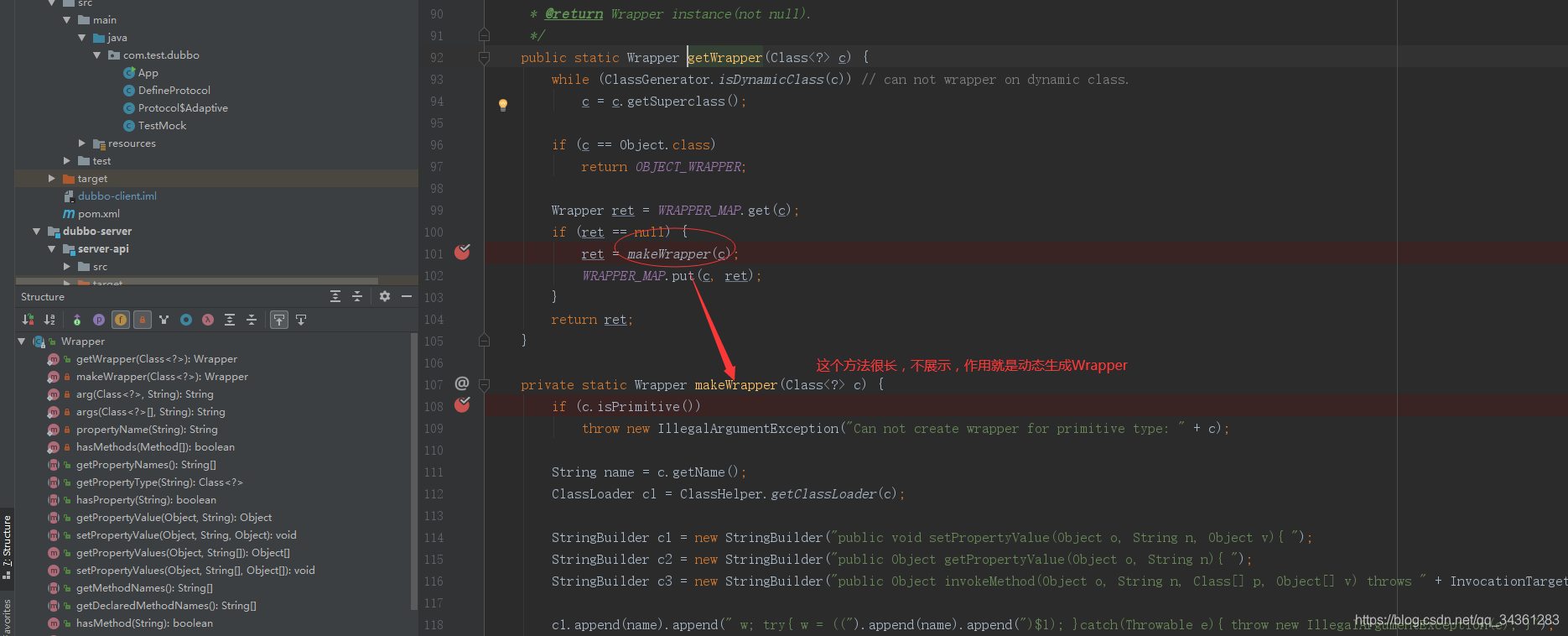Select dubbo-client.iml file
The image size is (1568, 636).
coord(117,195)
